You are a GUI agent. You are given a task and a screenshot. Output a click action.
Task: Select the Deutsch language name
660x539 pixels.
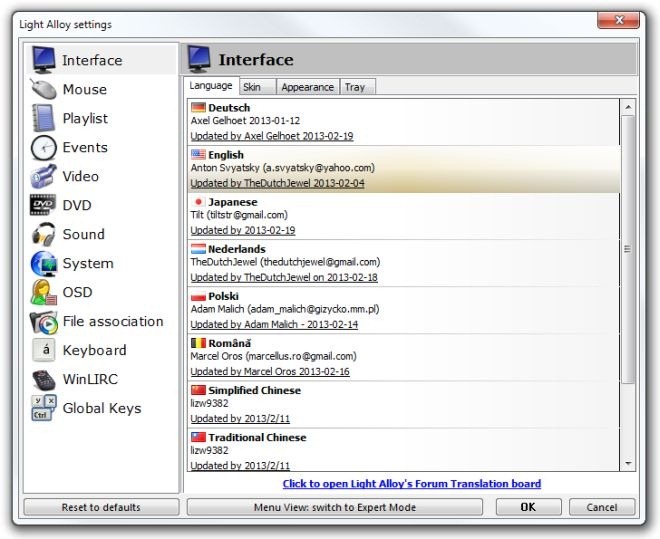tap(229, 108)
